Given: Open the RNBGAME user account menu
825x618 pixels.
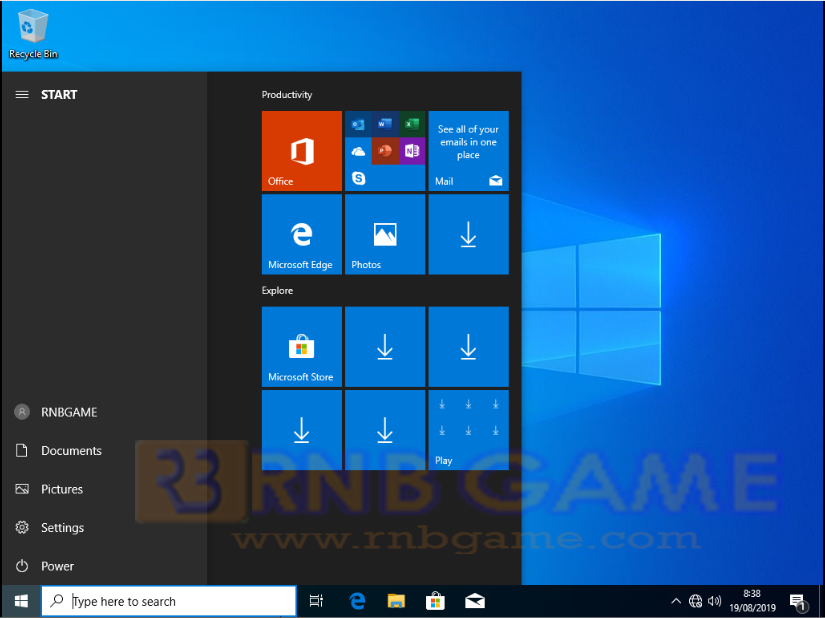Looking at the screenshot, I should (x=104, y=412).
